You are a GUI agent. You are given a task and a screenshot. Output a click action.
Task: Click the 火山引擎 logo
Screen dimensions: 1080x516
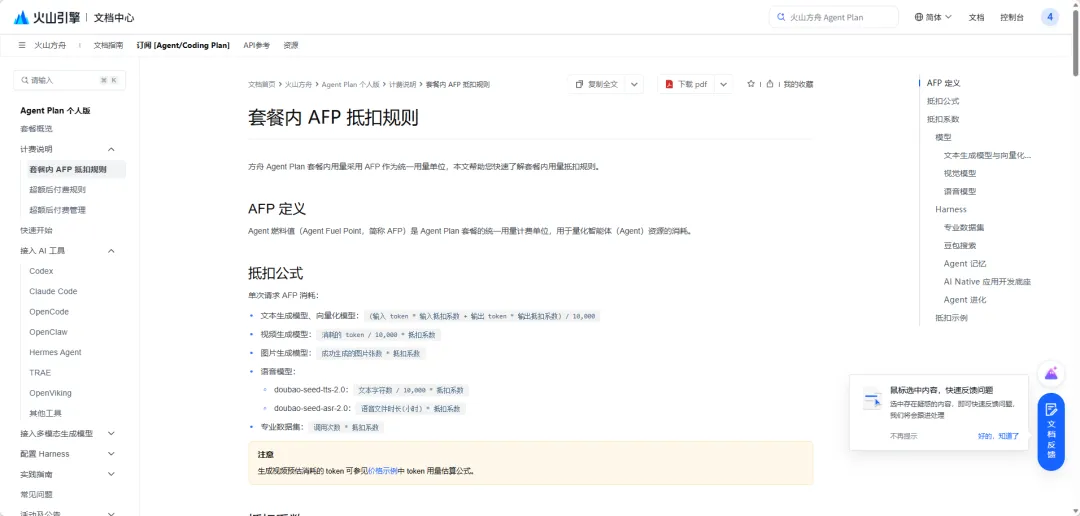click(x=46, y=17)
